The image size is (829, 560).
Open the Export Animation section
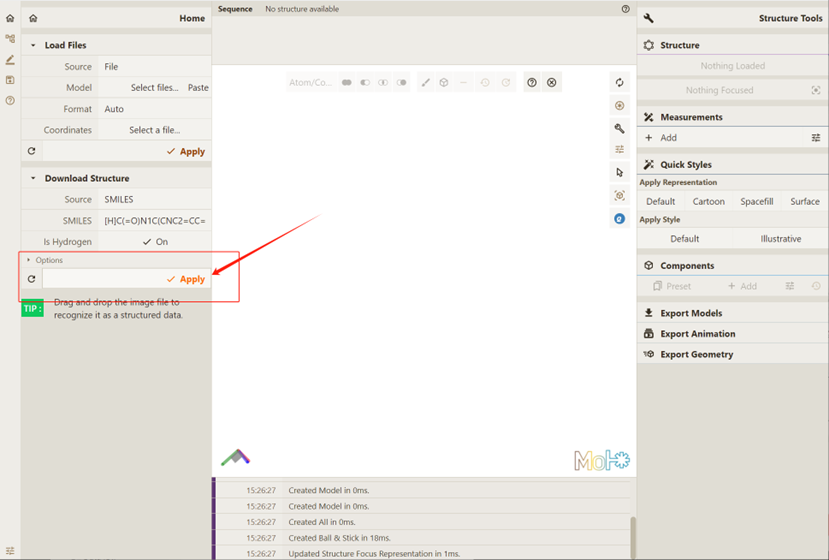click(697, 334)
